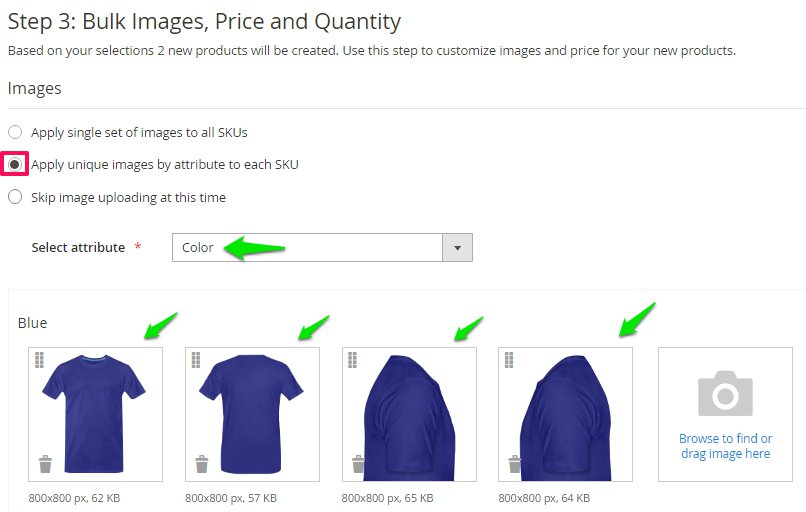Click 'Browse to find or drag image here' link
Image resolution: width=806 pixels, height=512 pixels.
coord(725,446)
